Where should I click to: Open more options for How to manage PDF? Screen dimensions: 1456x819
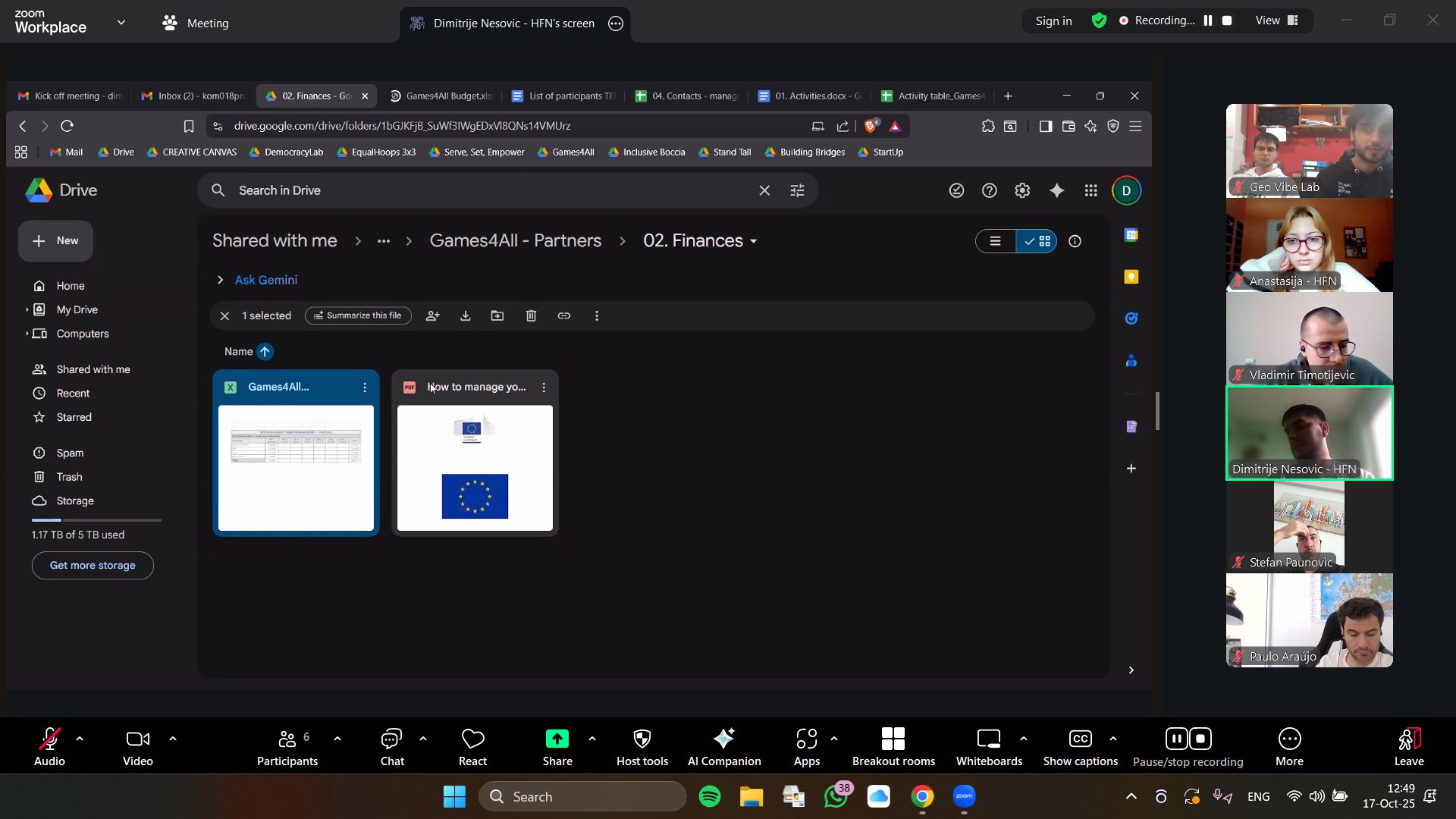coord(544,388)
